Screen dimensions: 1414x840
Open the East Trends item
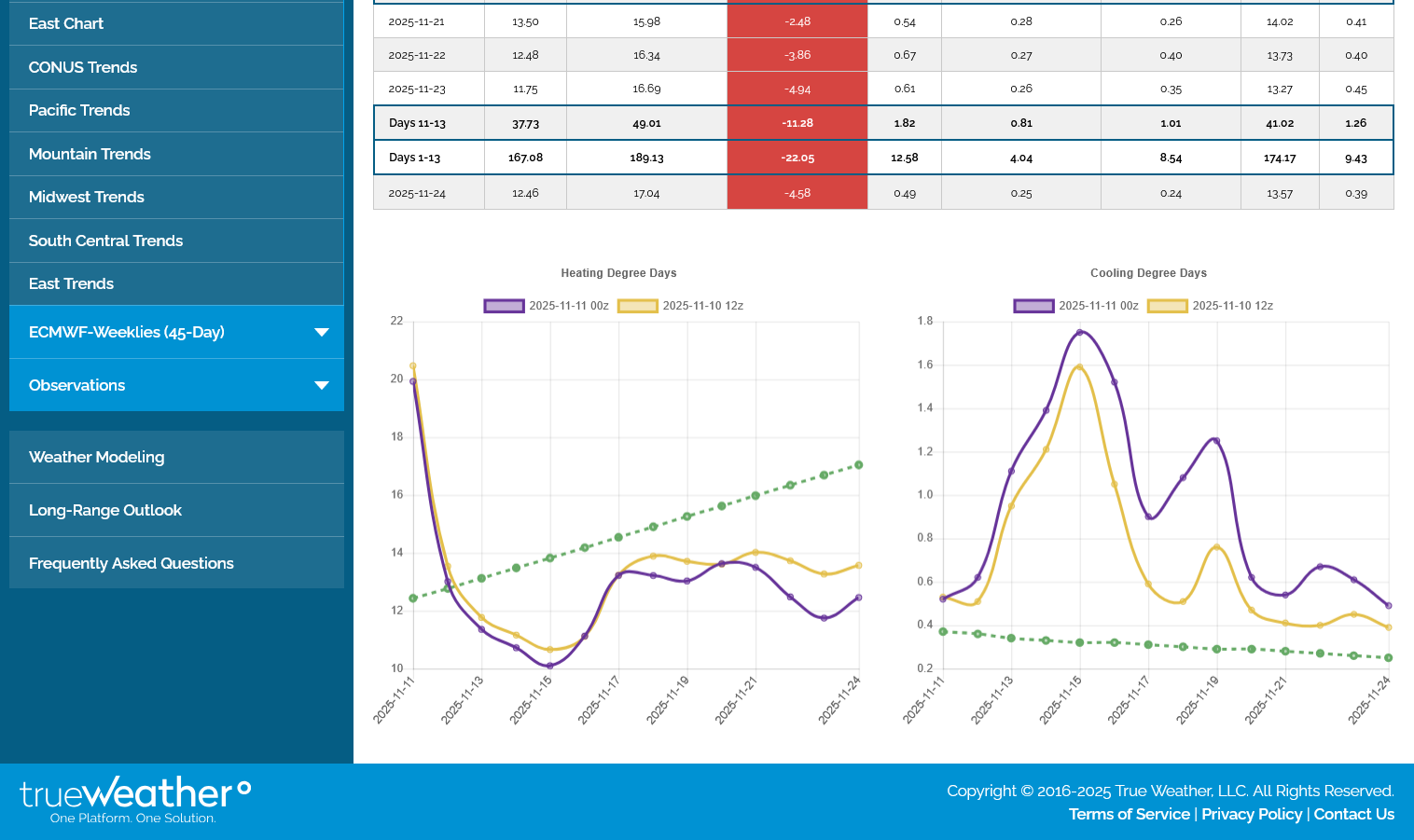coord(71,283)
